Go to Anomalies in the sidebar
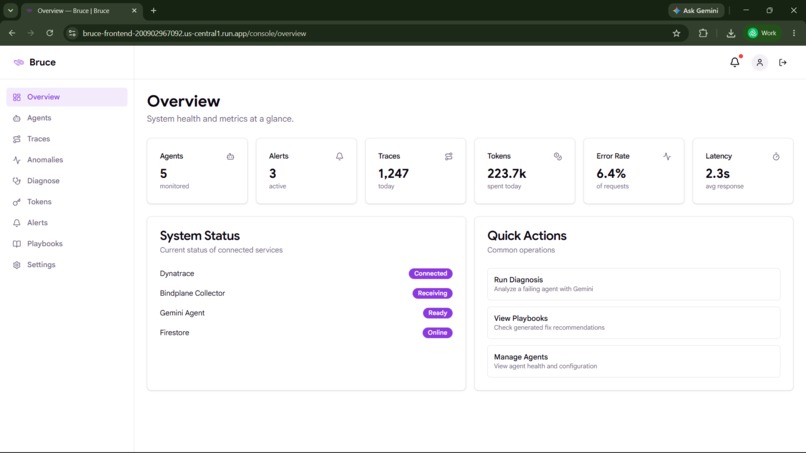 pyautogui.click(x=67, y=160)
